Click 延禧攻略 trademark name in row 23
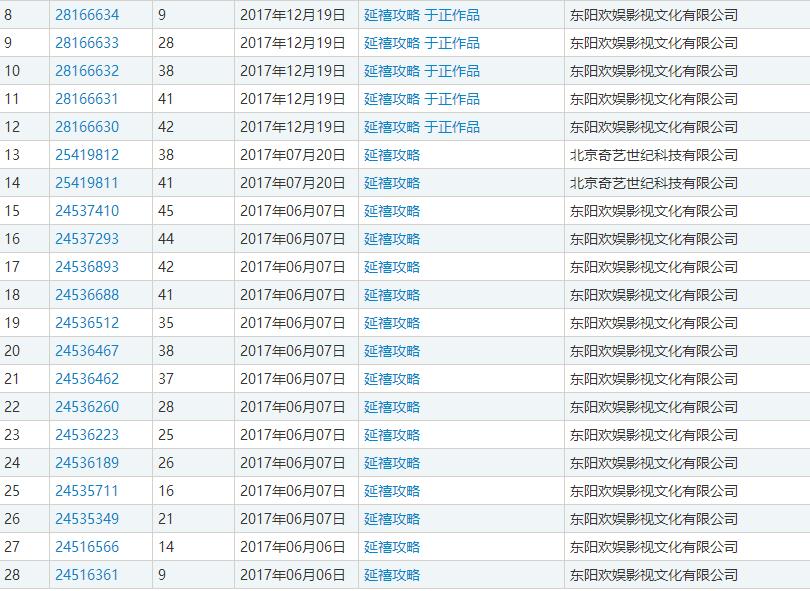The width and height of the screenshot is (810, 591). (x=392, y=435)
